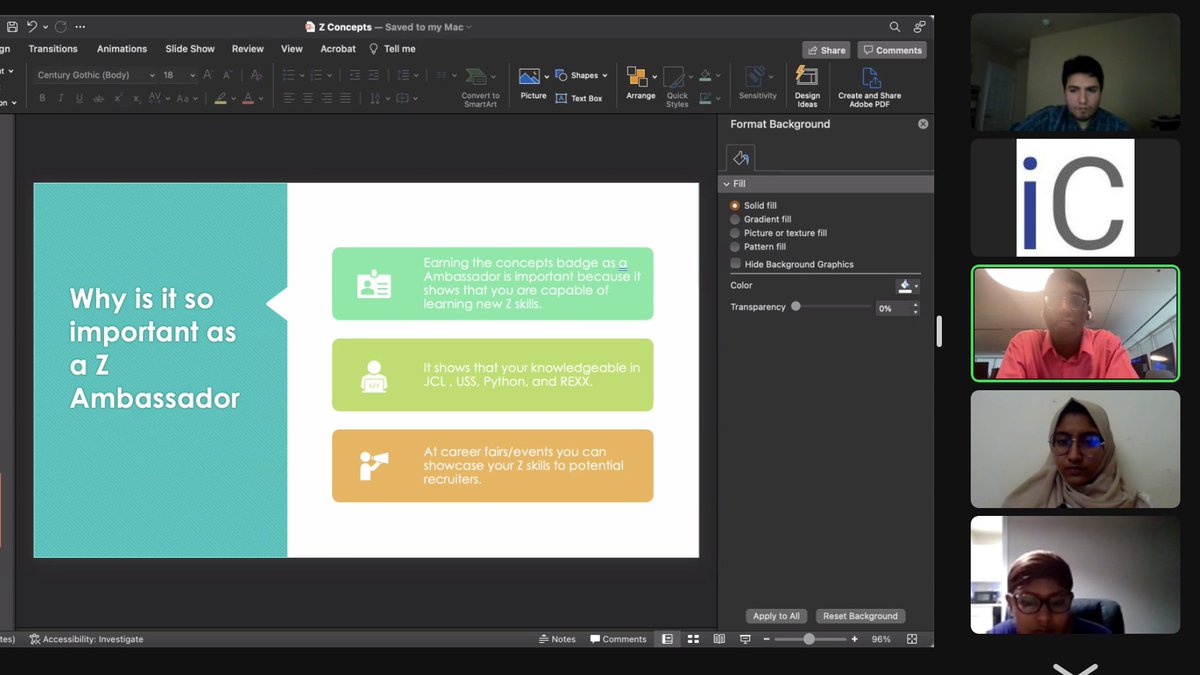Open the search magnifier in title bar

click(x=895, y=27)
